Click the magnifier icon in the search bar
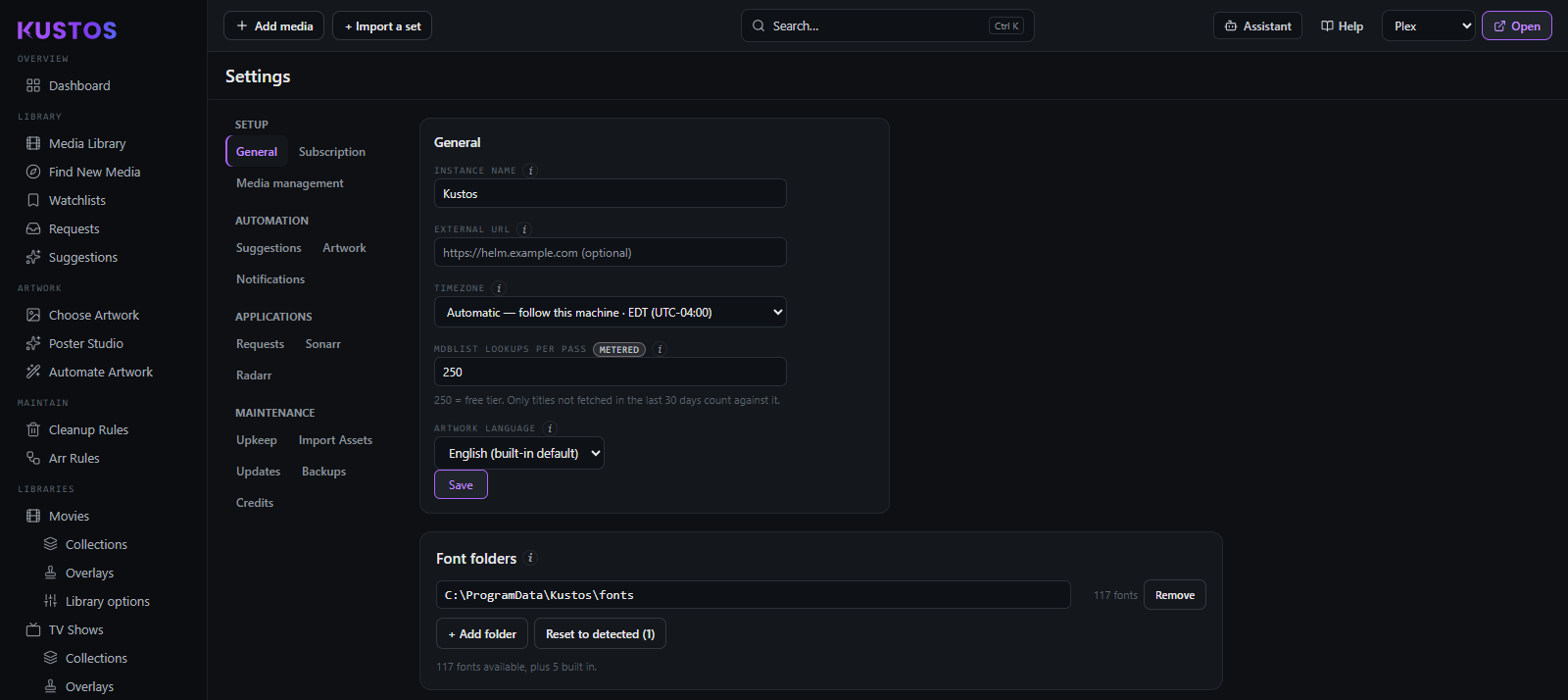 pyautogui.click(x=759, y=25)
